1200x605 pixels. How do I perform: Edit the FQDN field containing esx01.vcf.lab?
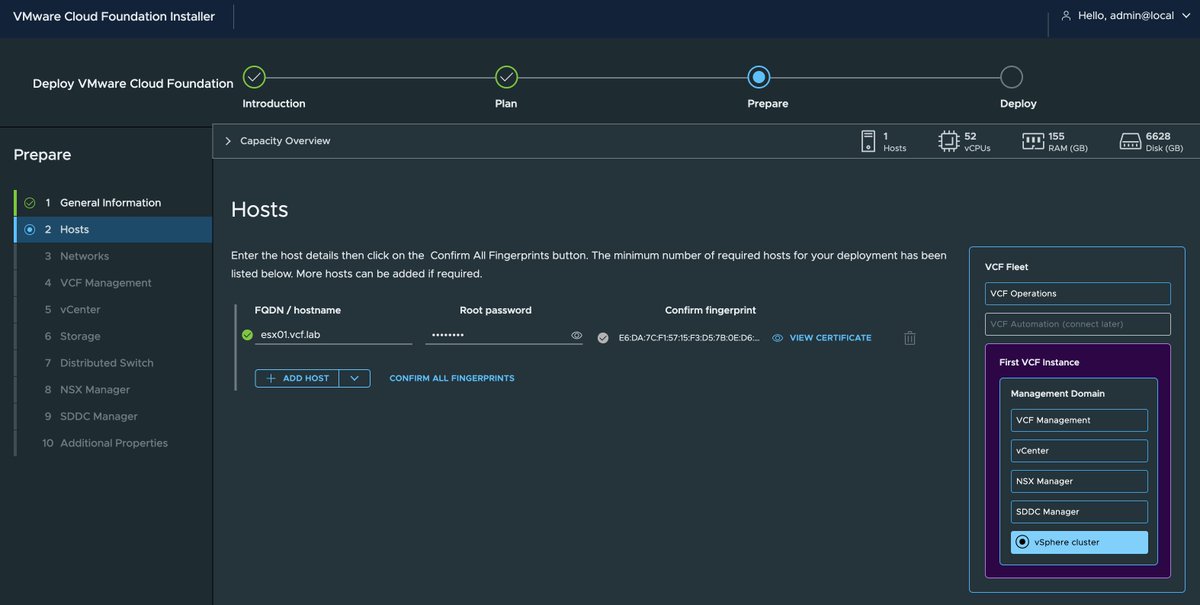333,335
